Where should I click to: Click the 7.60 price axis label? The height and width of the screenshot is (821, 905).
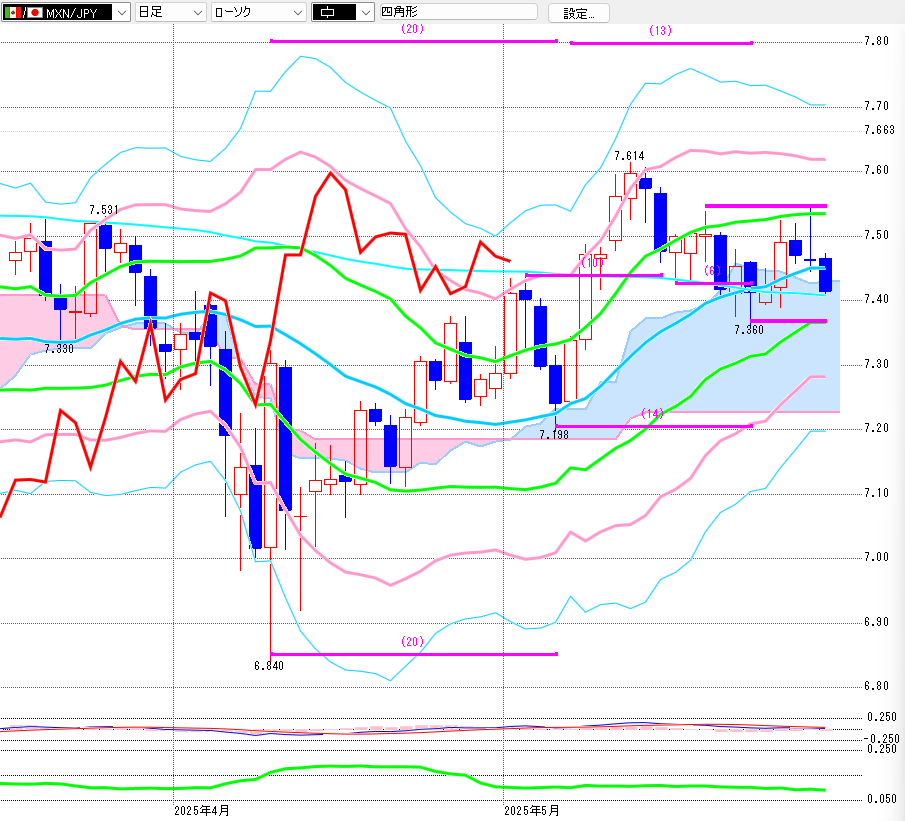coord(876,170)
